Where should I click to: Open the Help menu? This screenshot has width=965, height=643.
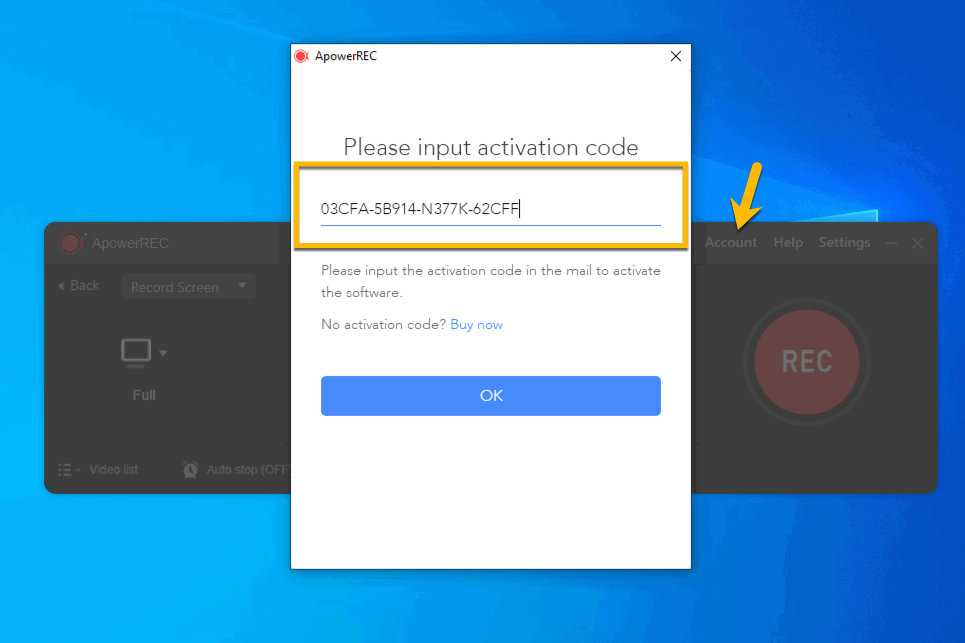click(x=788, y=243)
